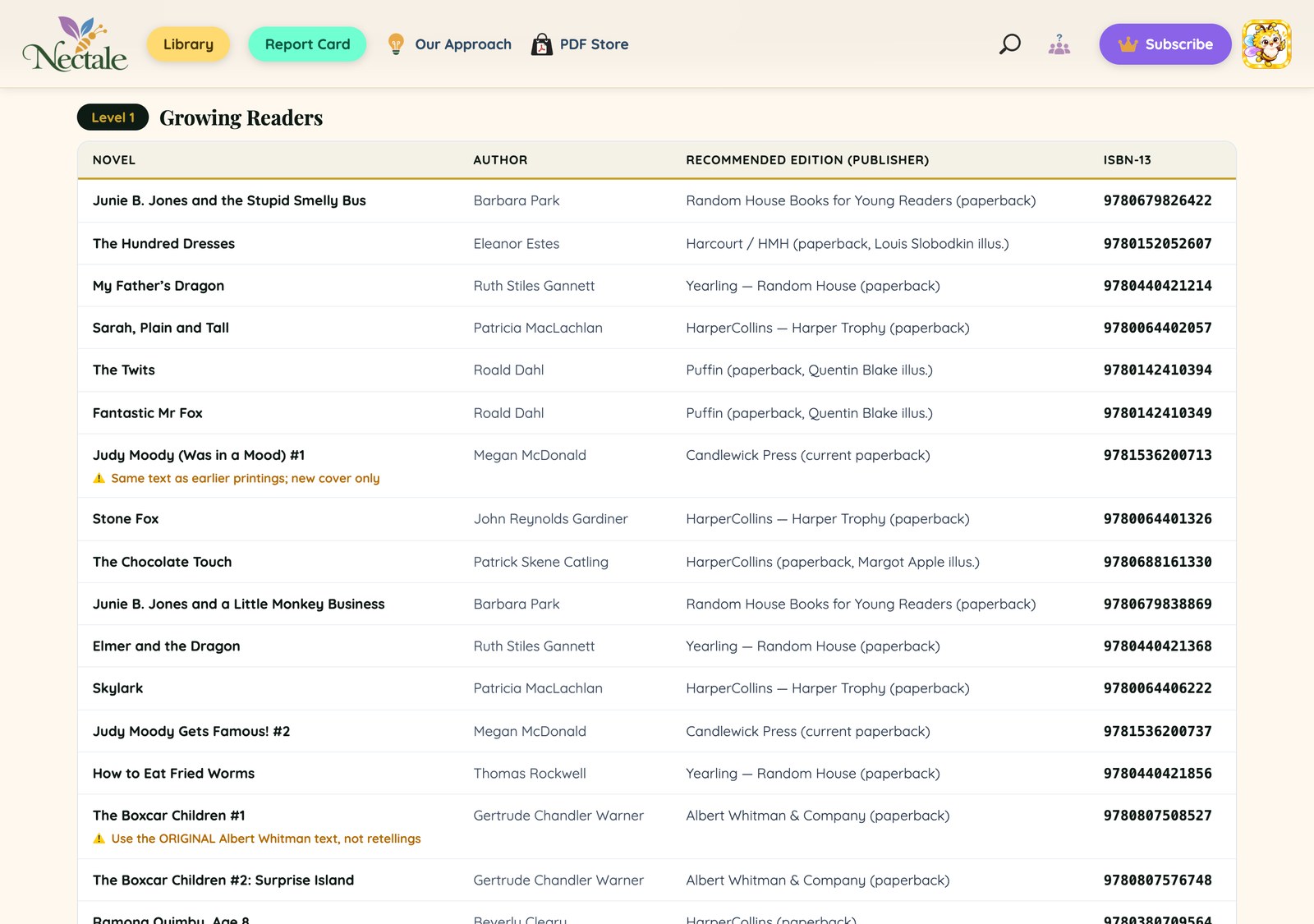This screenshot has height=924, width=1314.
Task: Click the ISBN-13 column header
Action: click(x=1127, y=160)
